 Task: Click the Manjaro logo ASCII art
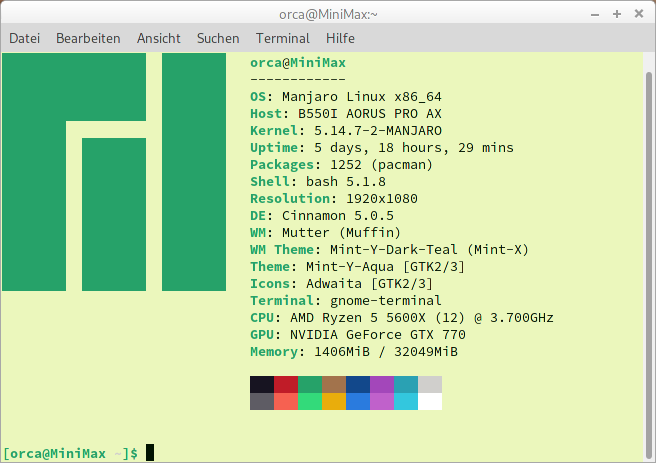tap(114, 172)
